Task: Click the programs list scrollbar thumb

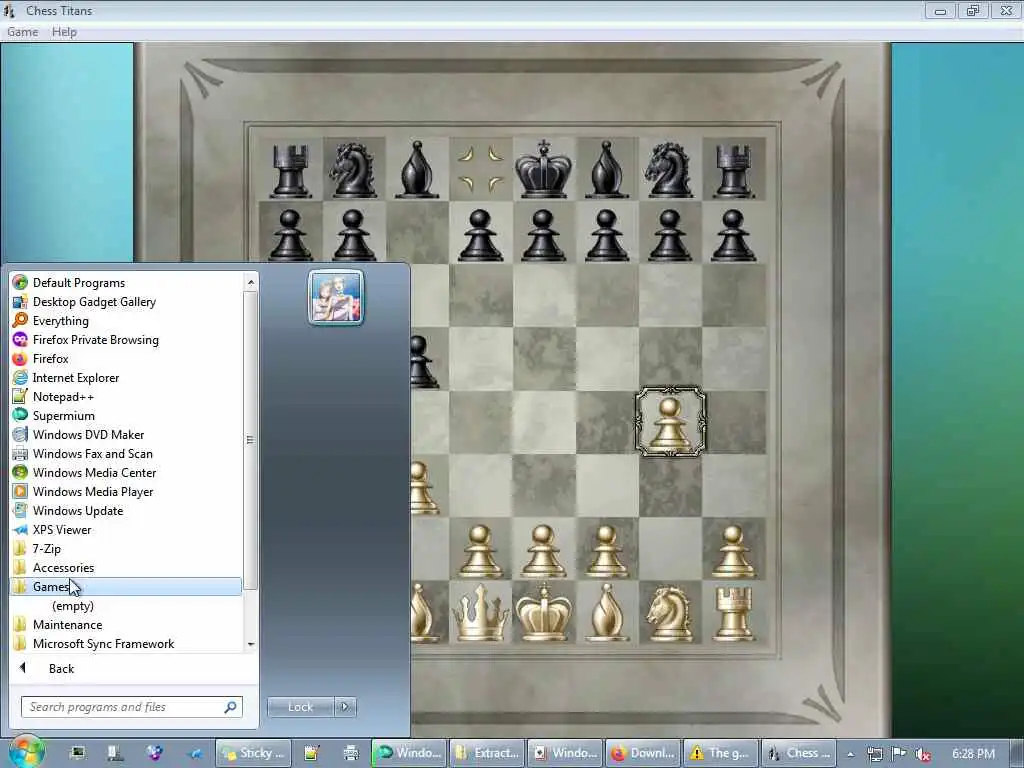Action: coord(250,440)
